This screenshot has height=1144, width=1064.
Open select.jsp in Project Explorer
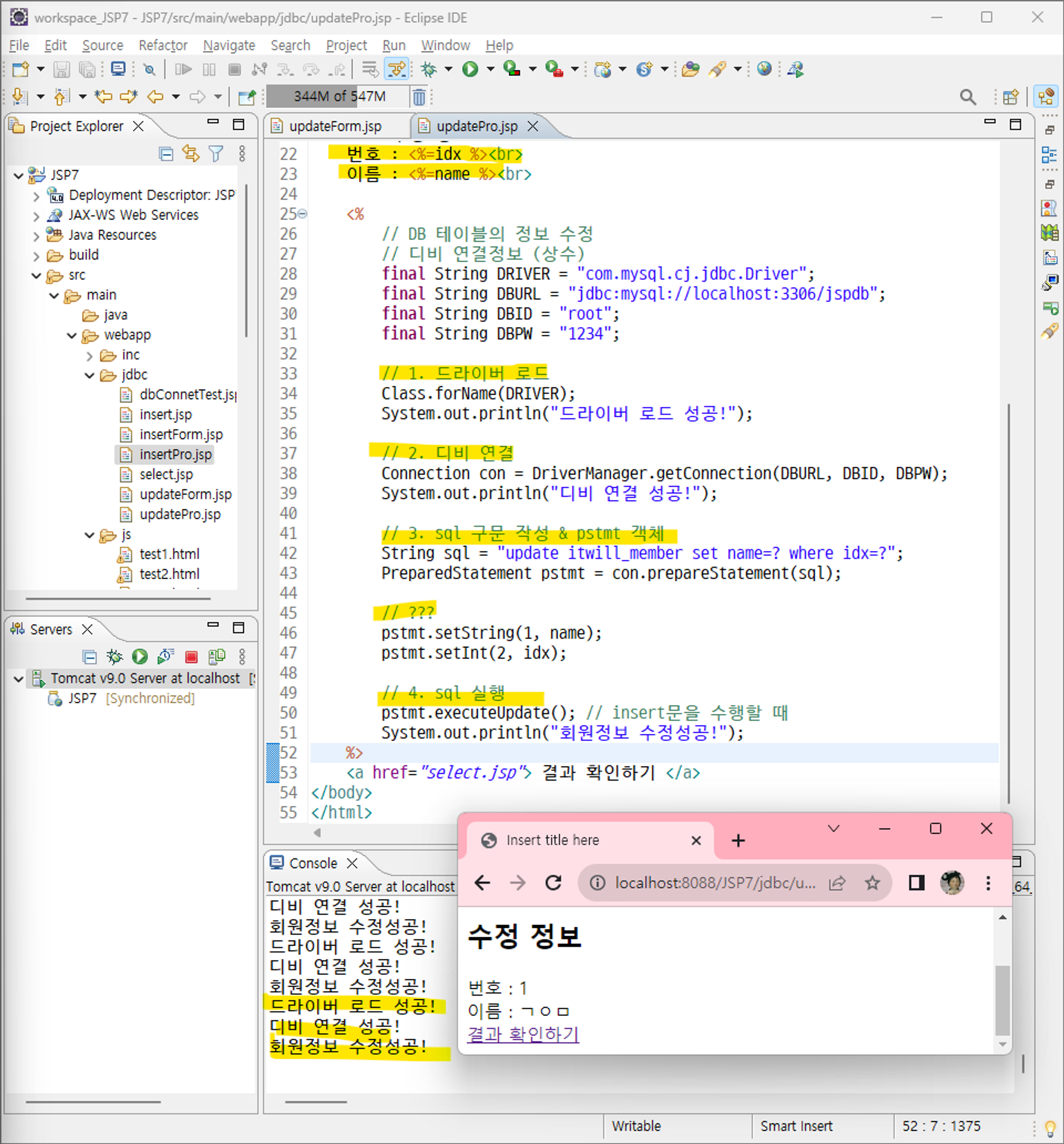(166, 474)
